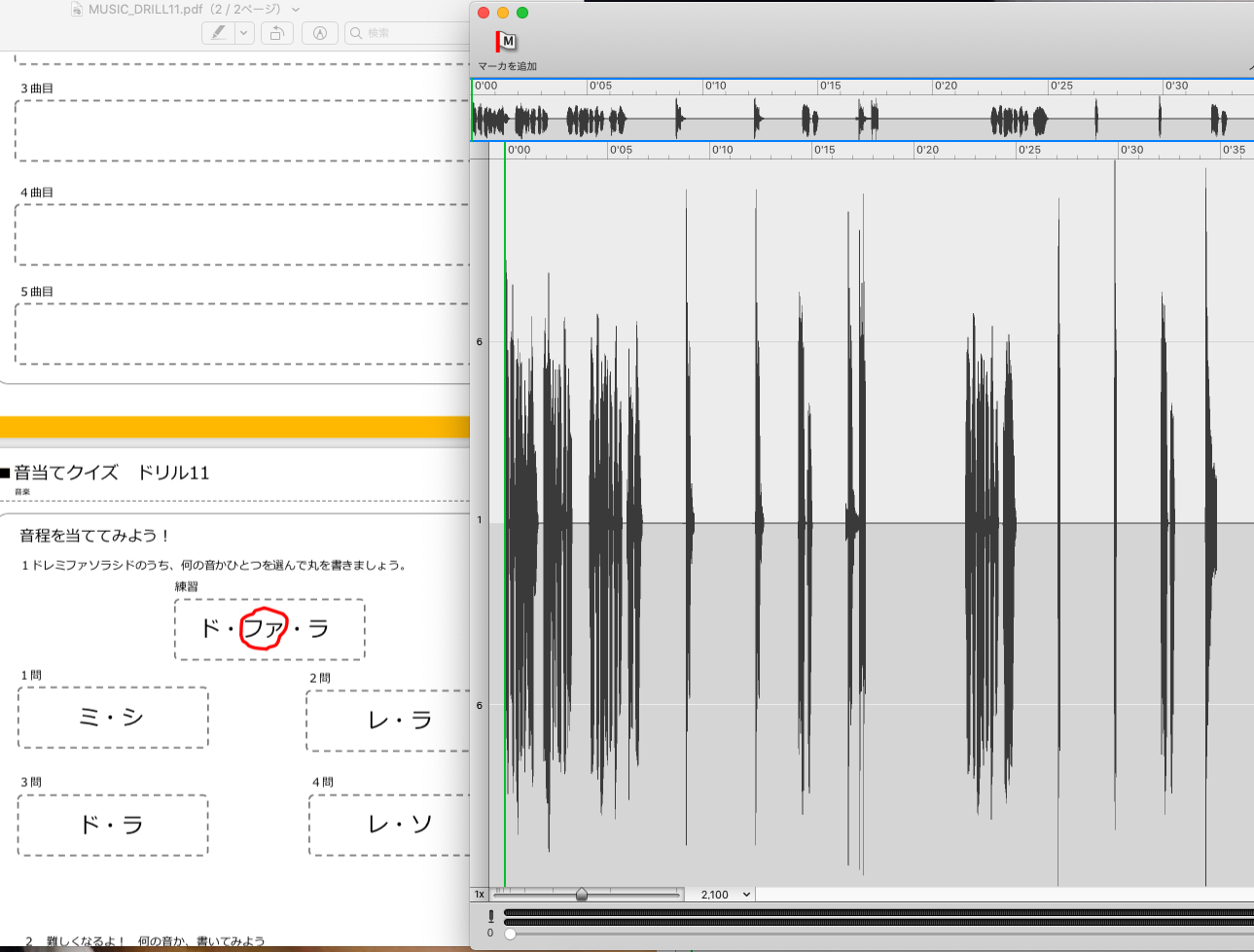The height and width of the screenshot is (952, 1254).
Task: Click the output level slider knob
Action: [x=510, y=934]
